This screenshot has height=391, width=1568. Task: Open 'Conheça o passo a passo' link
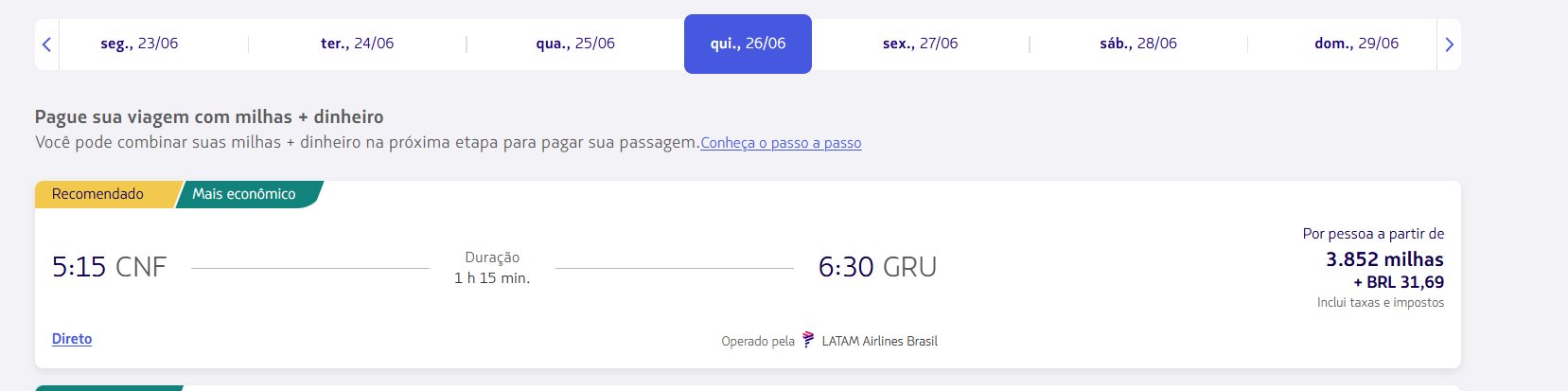click(781, 143)
